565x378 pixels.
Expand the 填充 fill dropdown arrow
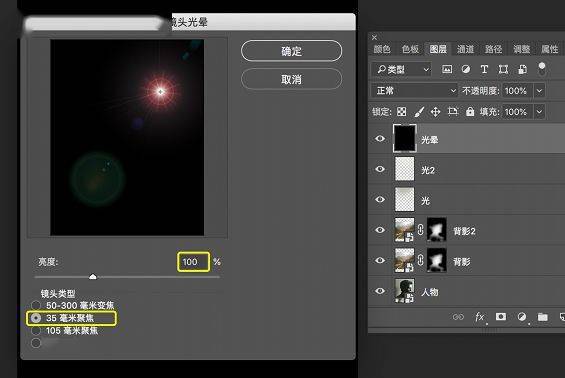click(539, 112)
